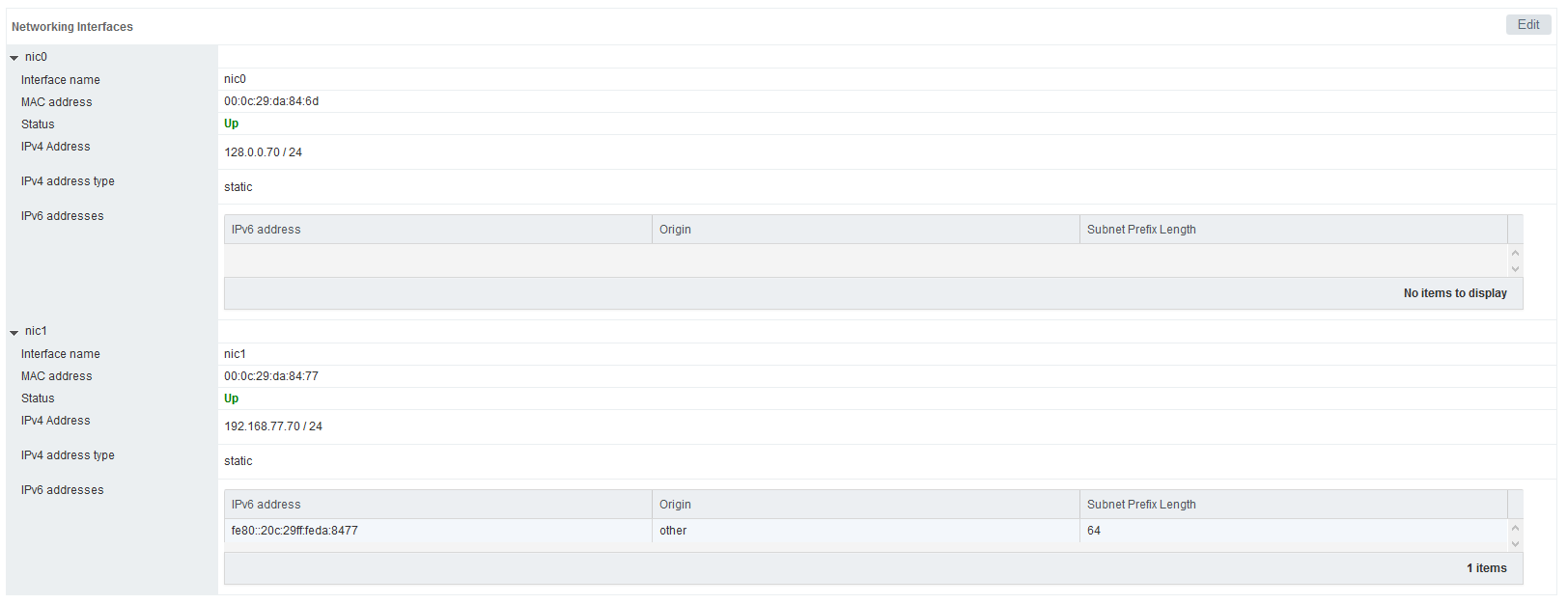The image size is (1568, 604).
Task: Select Status under nic0
Action: point(37,124)
